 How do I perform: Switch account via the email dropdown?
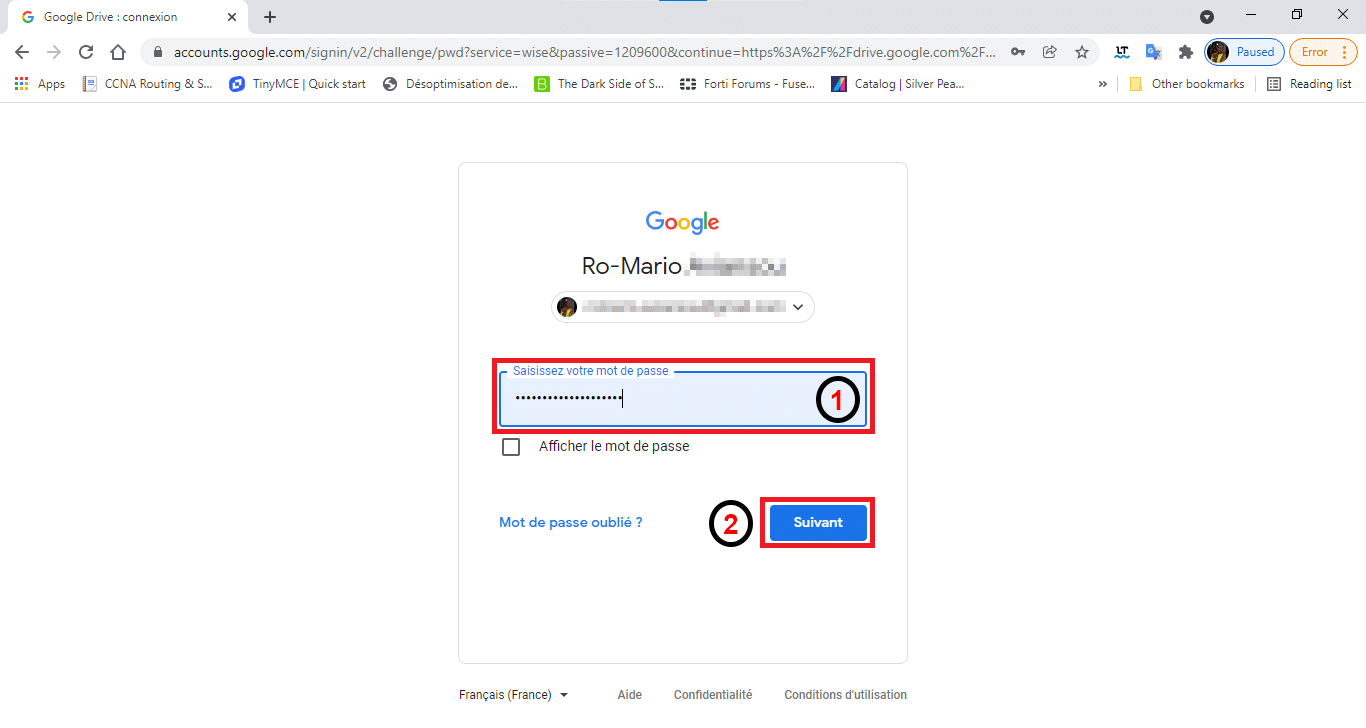[x=683, y=307]
